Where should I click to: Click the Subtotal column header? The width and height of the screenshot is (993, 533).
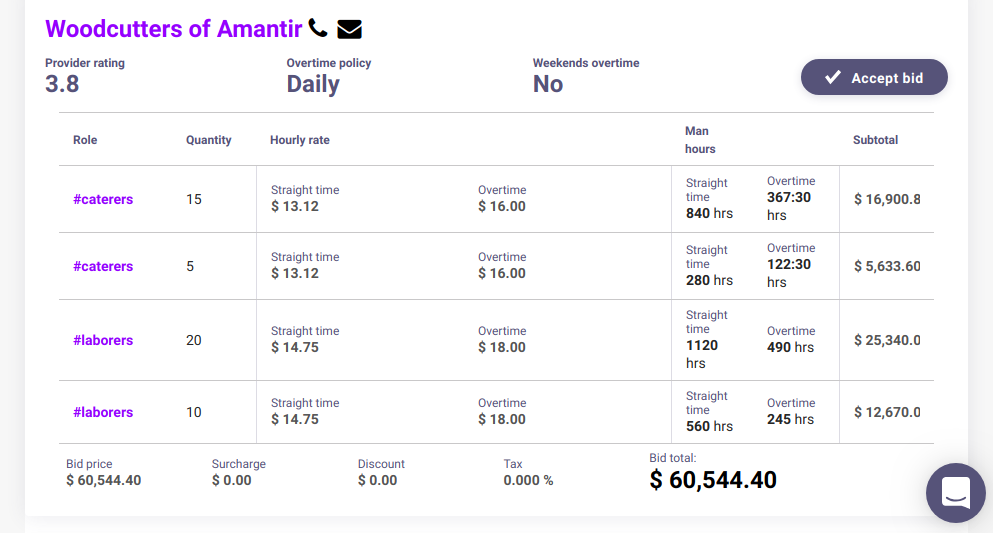point(875,140)
